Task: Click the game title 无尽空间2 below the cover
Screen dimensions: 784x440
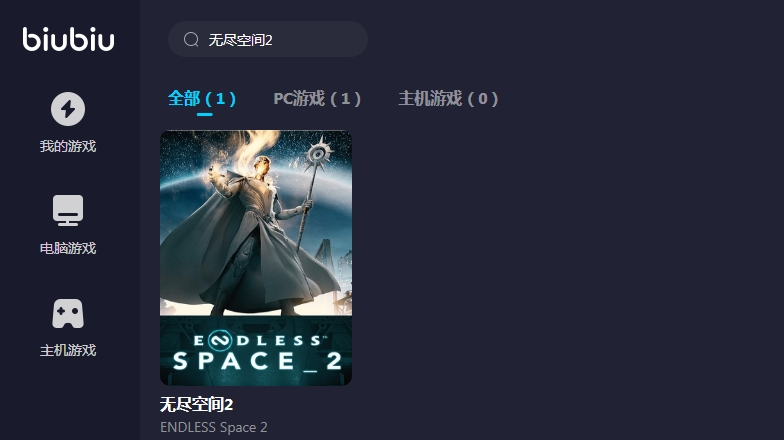Action: tap(196, 404)
